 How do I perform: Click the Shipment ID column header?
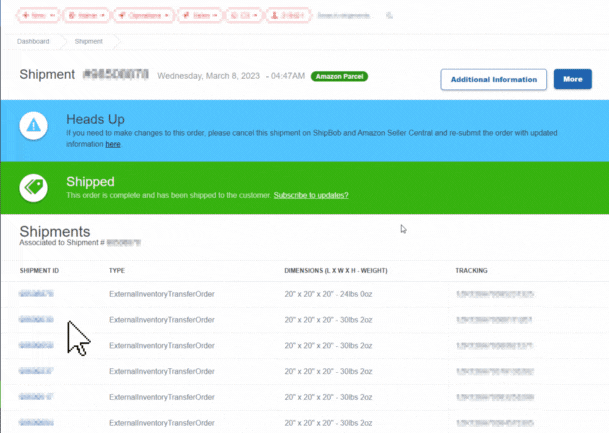(x=40, y=271)
